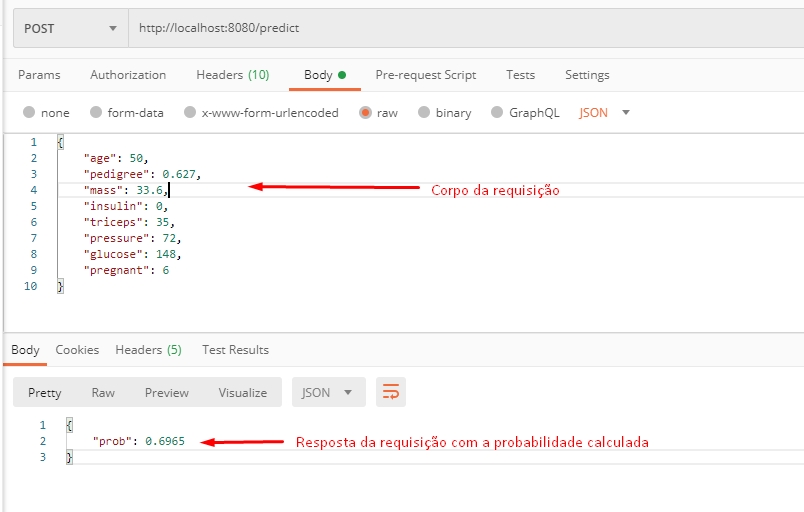804x512 pixels.
Task: Click the wrap lines icon in response toolbar
Action: [x=391, y=392]
